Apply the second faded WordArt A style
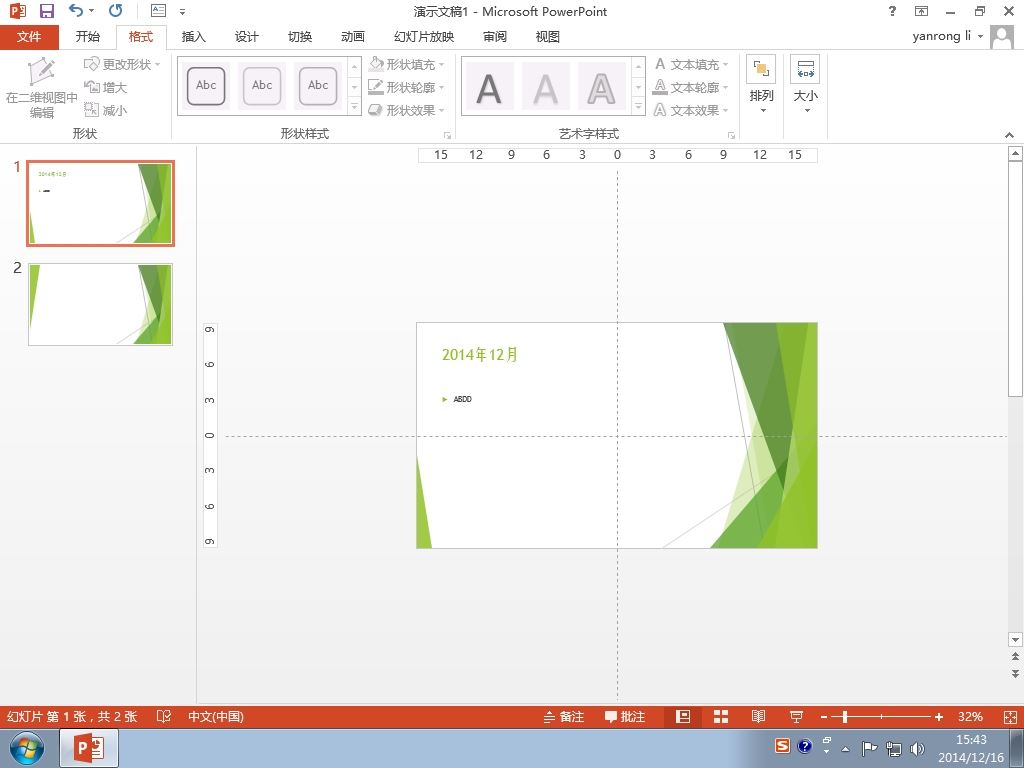1024x768 pixels. 545,87
